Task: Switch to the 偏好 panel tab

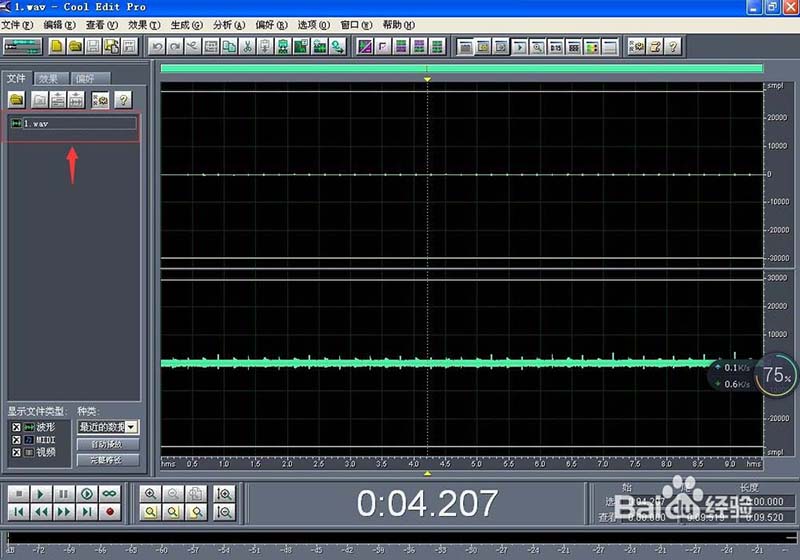Action: pos(89,79)
